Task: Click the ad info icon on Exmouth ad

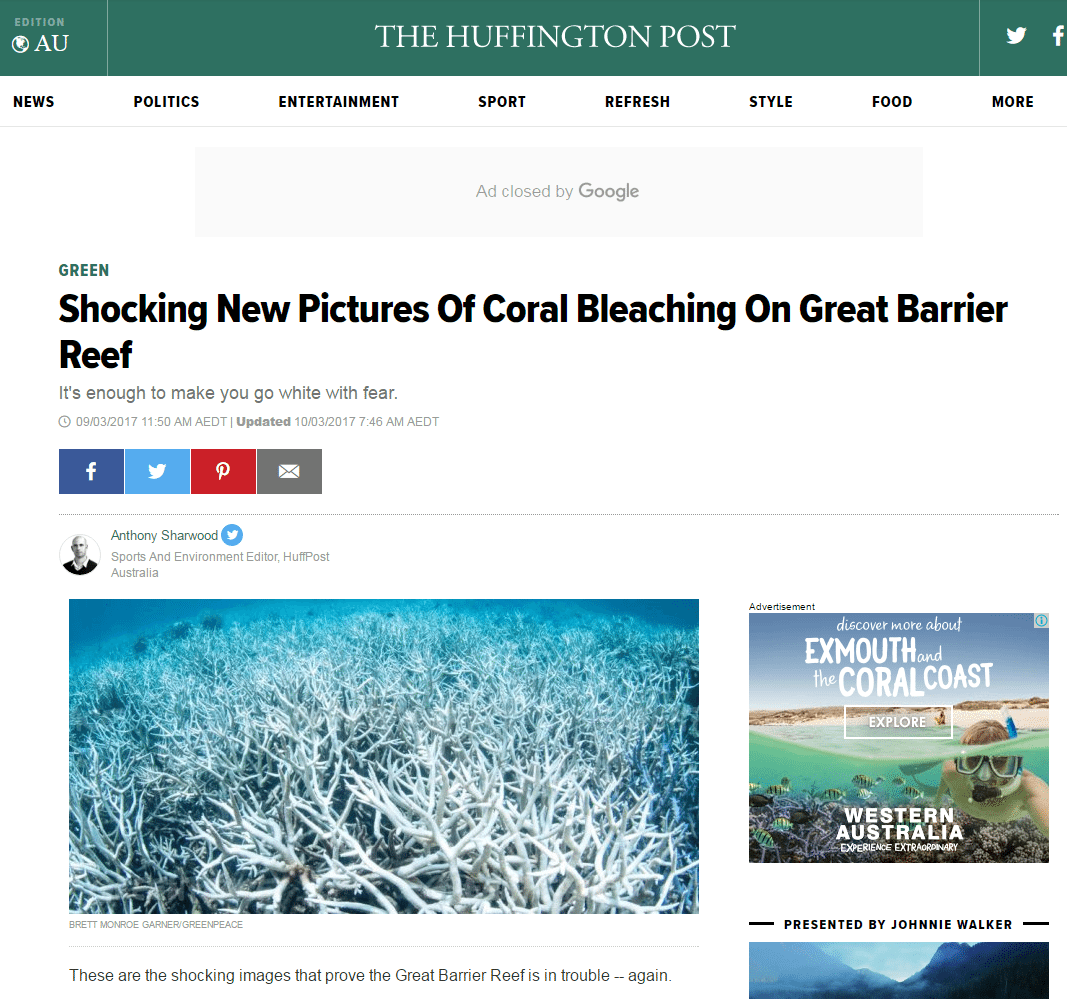Action: click(x=1041, y=621)
